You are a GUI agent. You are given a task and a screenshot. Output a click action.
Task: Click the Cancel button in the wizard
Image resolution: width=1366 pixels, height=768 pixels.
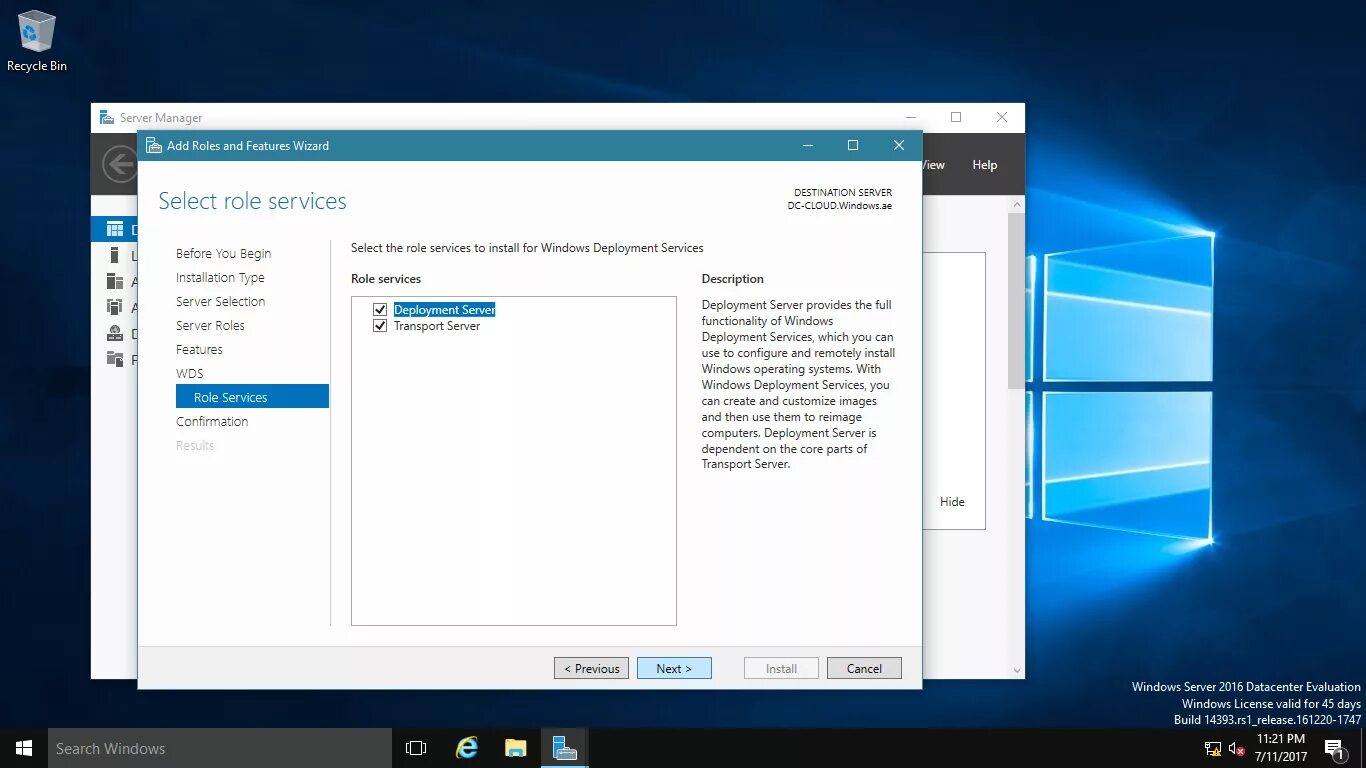point(864,668)
